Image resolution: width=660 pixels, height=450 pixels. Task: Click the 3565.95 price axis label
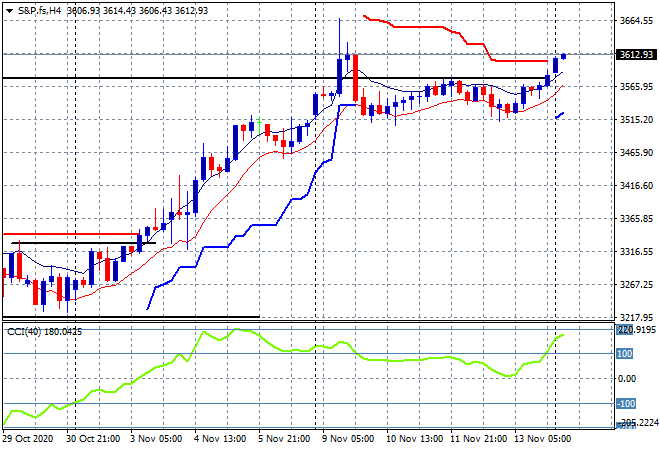[x=636, y=87]
